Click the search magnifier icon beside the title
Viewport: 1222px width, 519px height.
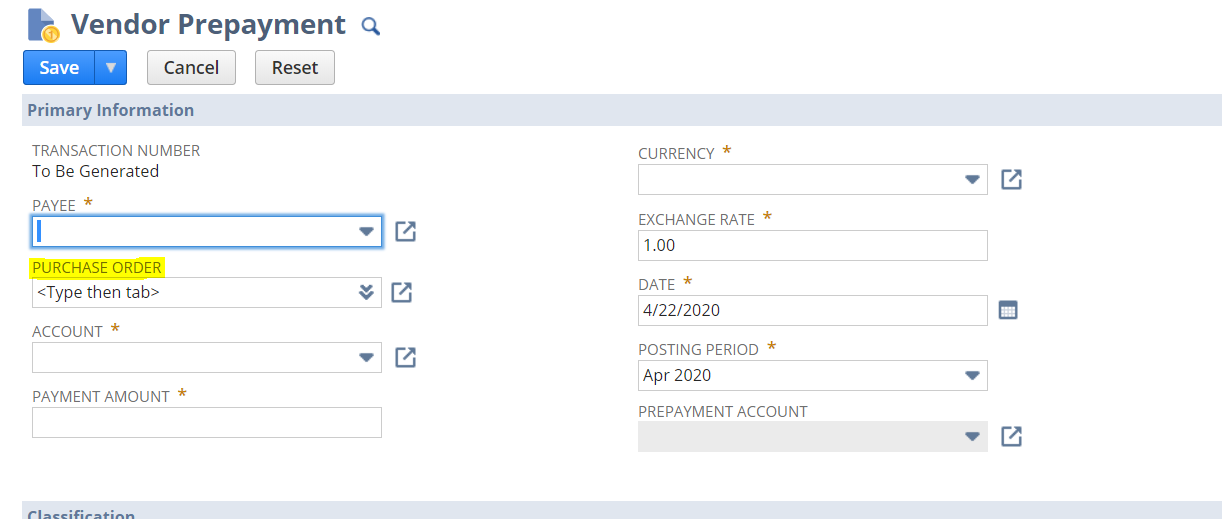pos(371,27)
